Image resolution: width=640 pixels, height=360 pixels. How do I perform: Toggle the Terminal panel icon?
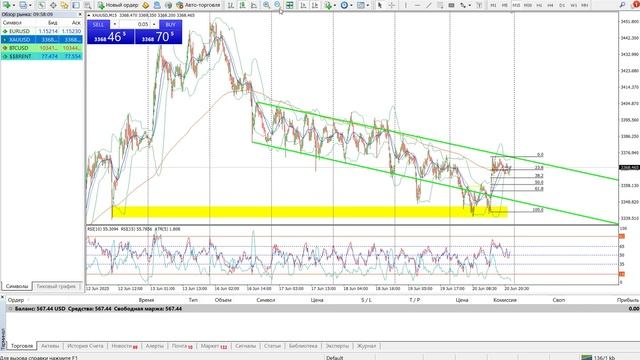tap(76, 5)
